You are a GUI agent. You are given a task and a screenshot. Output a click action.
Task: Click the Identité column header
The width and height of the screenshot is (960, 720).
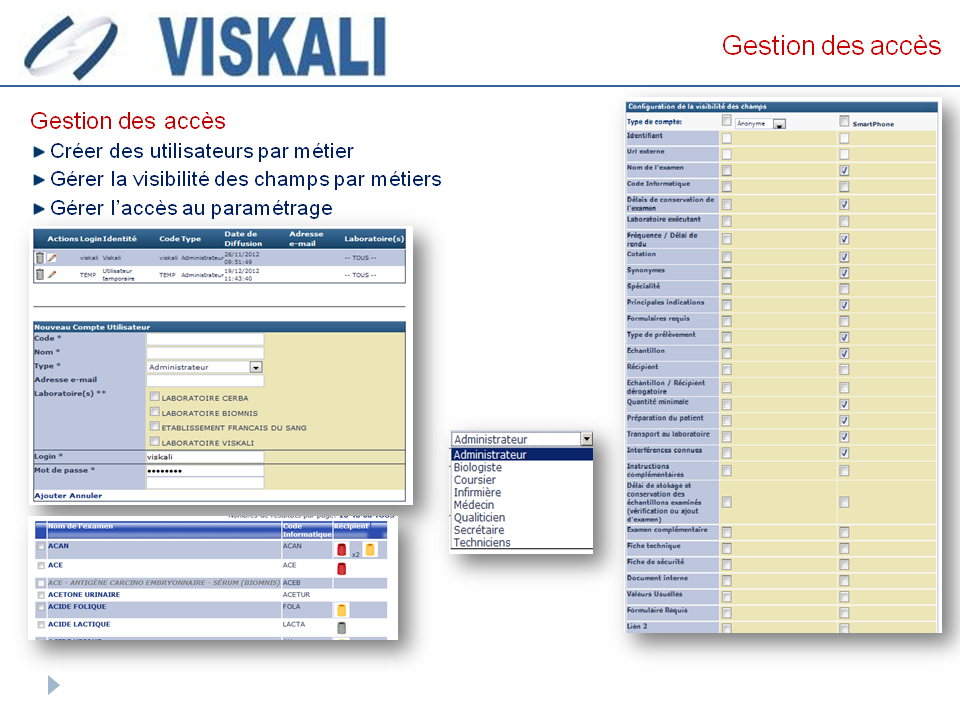[x=119, y=239]
